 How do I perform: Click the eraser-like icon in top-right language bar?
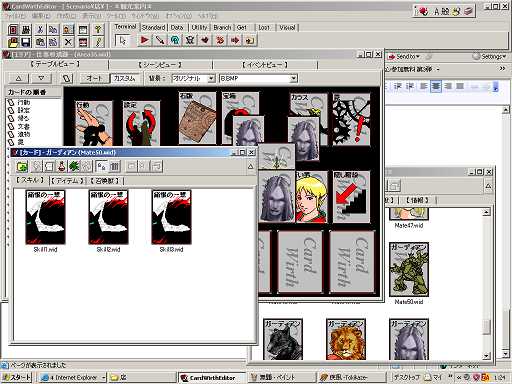[468, 12]
